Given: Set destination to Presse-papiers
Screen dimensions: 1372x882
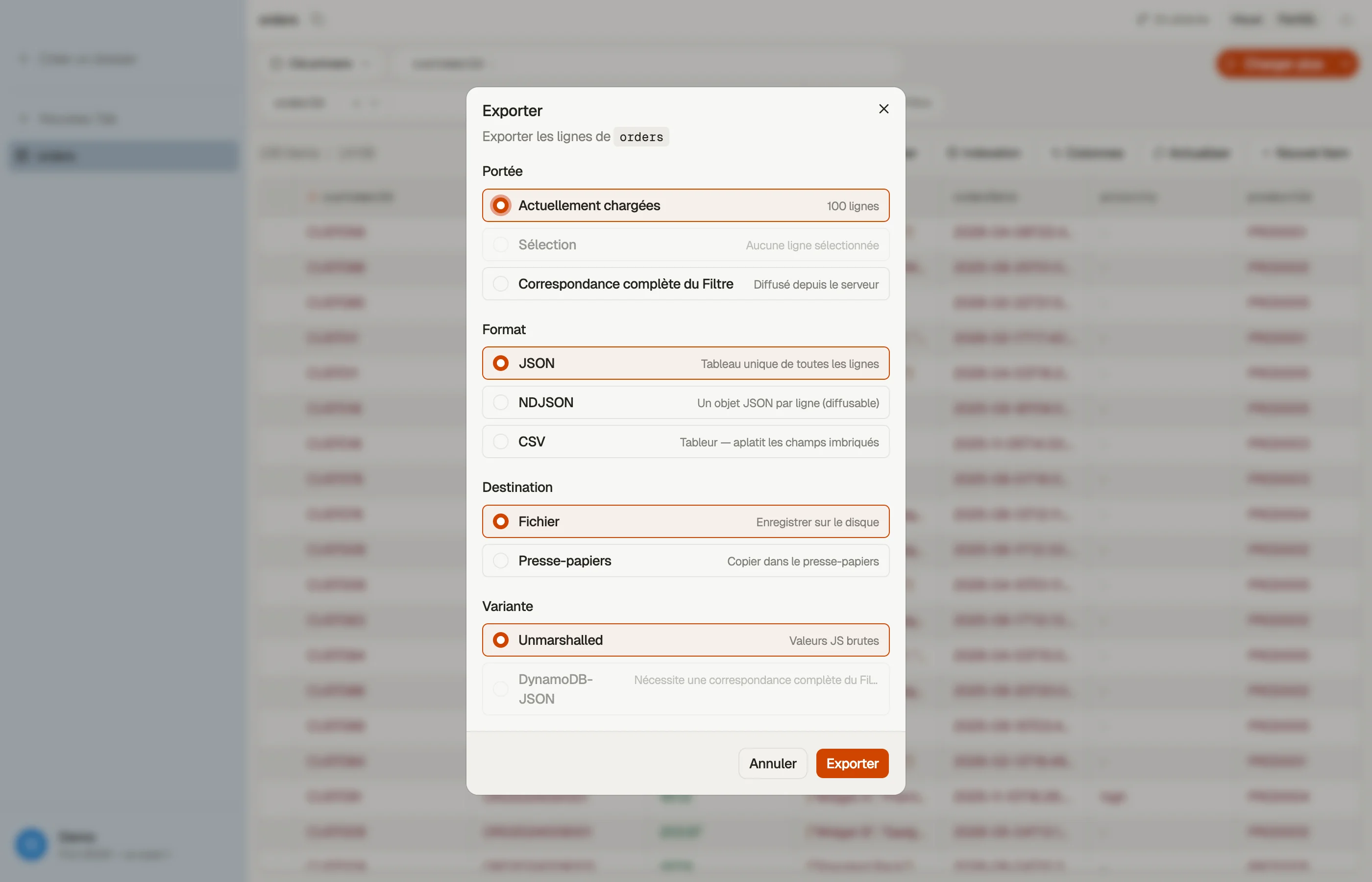Looking at the screenshot, I should tap(686, 561).
